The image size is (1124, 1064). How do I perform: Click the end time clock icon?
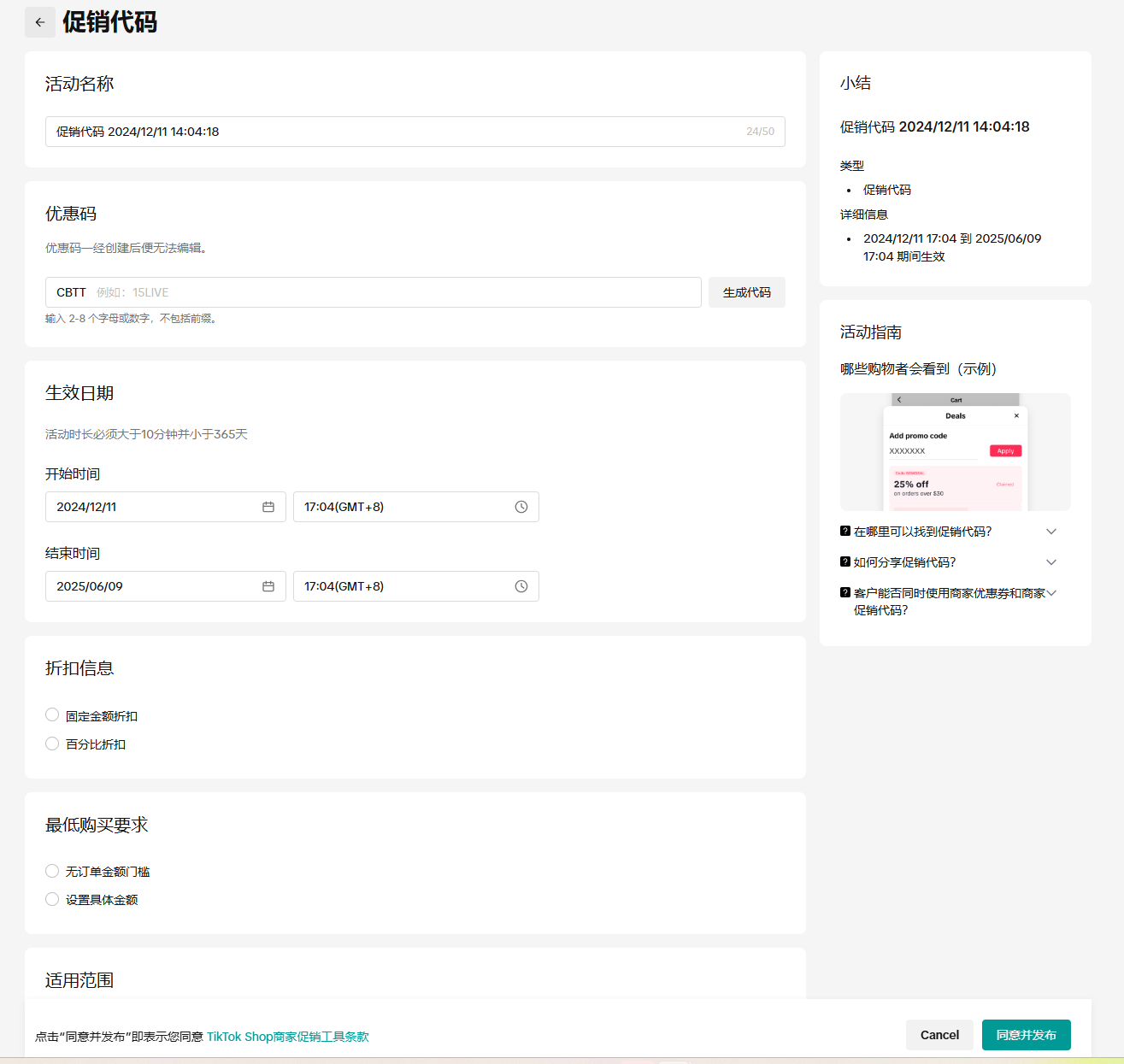(x=521, y=586)
